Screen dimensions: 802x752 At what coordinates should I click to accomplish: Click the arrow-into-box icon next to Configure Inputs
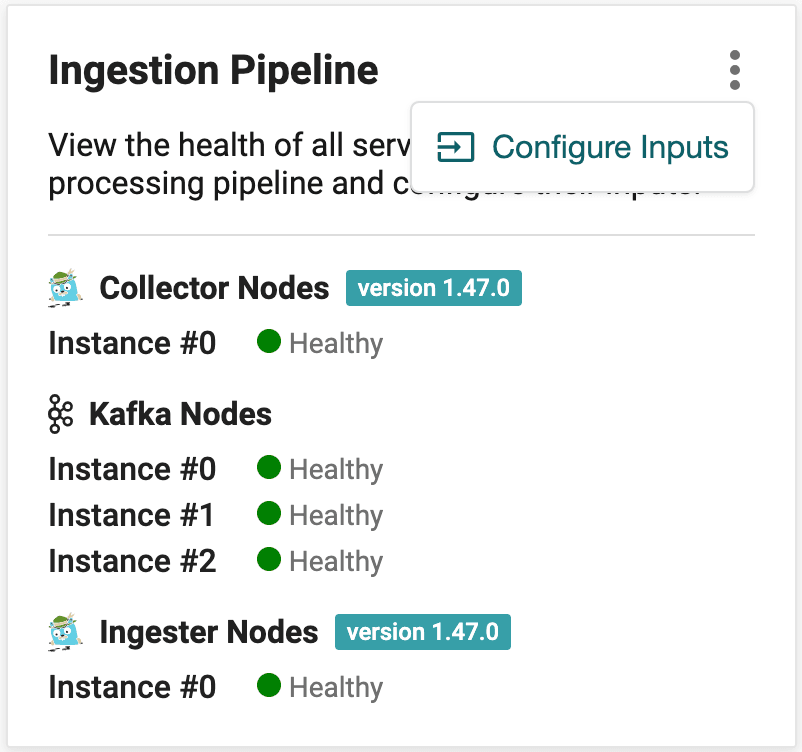click(455, 146)
